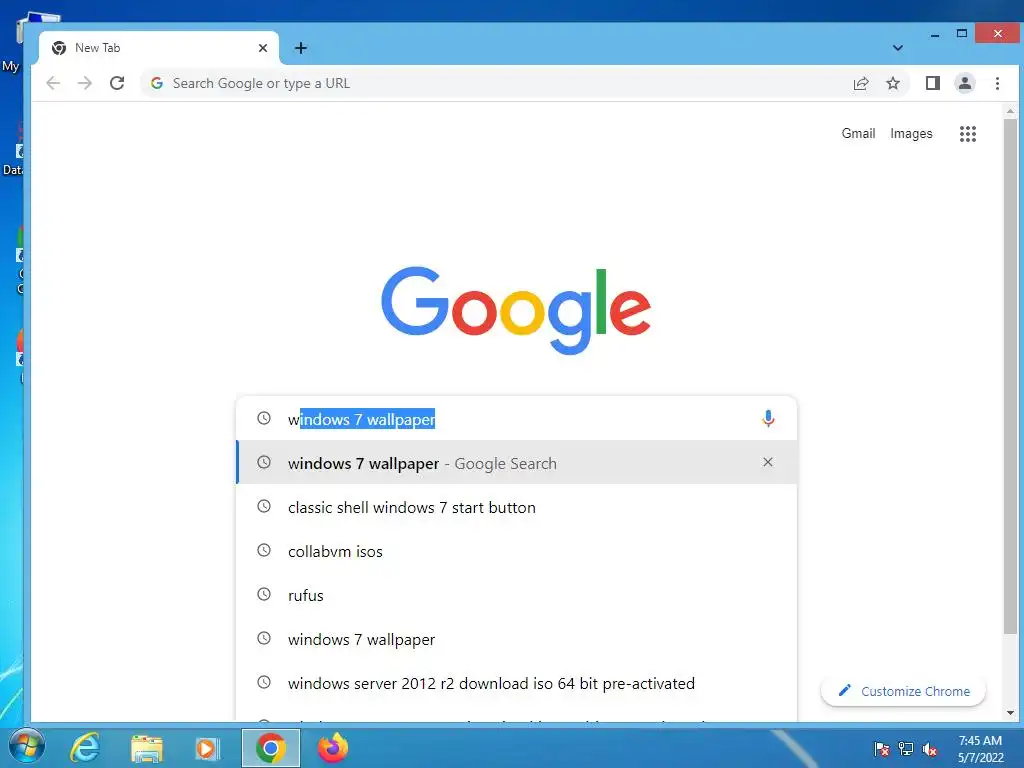The height and width of the screenshot is (768, 1024).
Task: Click the Customize Chrome button
Action: pyautogui.click(x=903, y=691)
